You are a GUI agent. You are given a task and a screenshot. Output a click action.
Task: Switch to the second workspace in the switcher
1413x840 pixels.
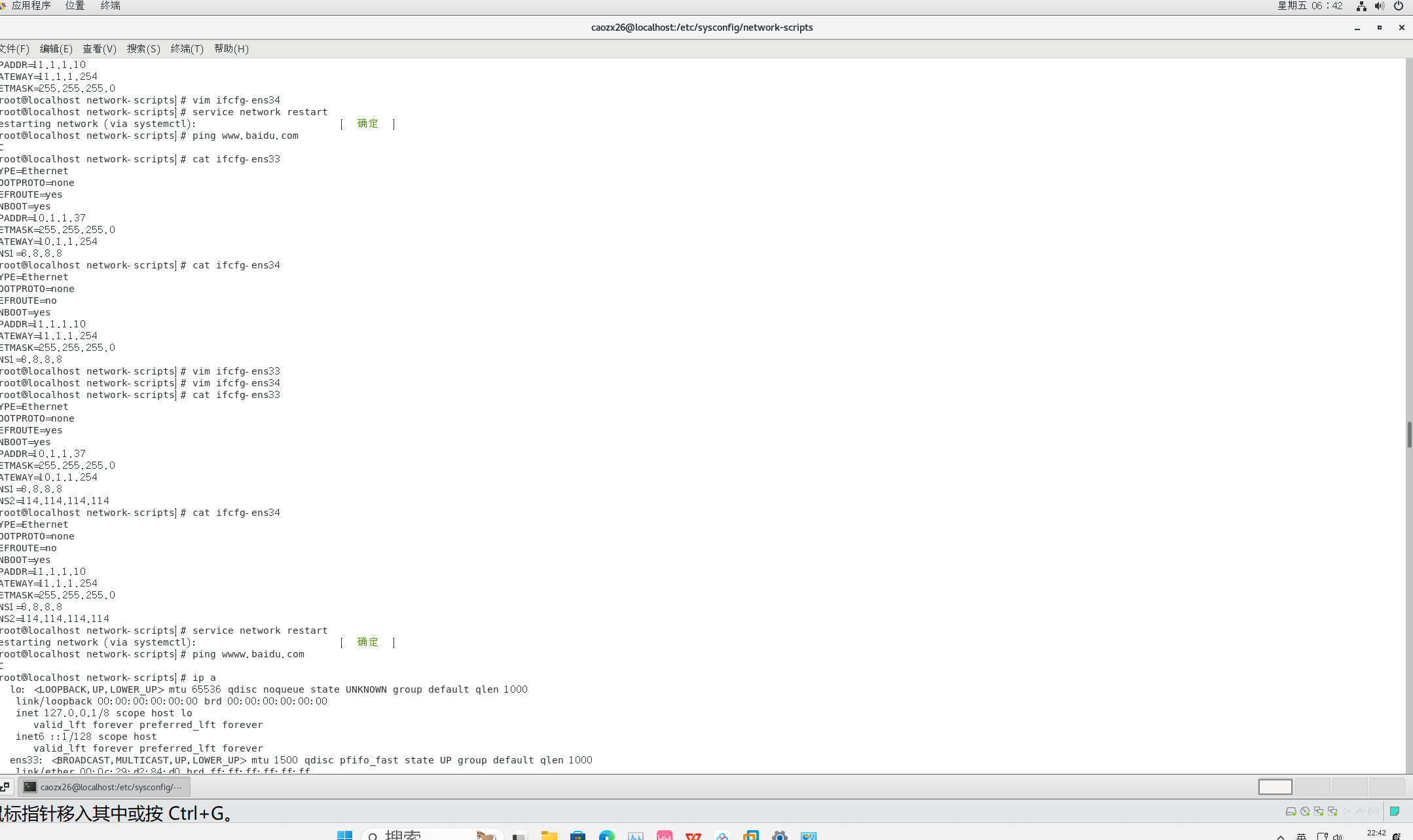tap(1312, 786)
